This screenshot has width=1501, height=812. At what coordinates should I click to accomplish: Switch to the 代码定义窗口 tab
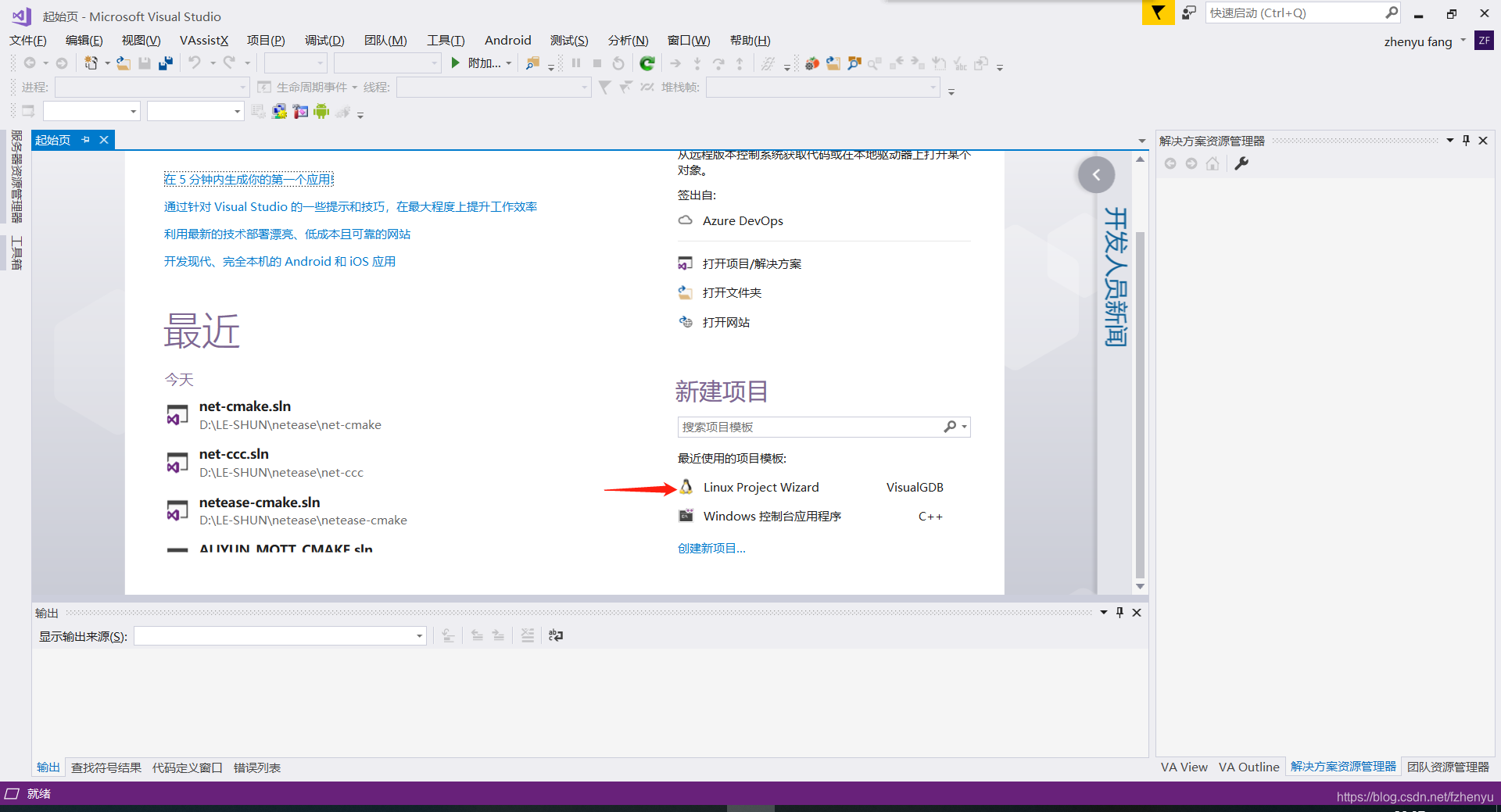pos(188,767)
